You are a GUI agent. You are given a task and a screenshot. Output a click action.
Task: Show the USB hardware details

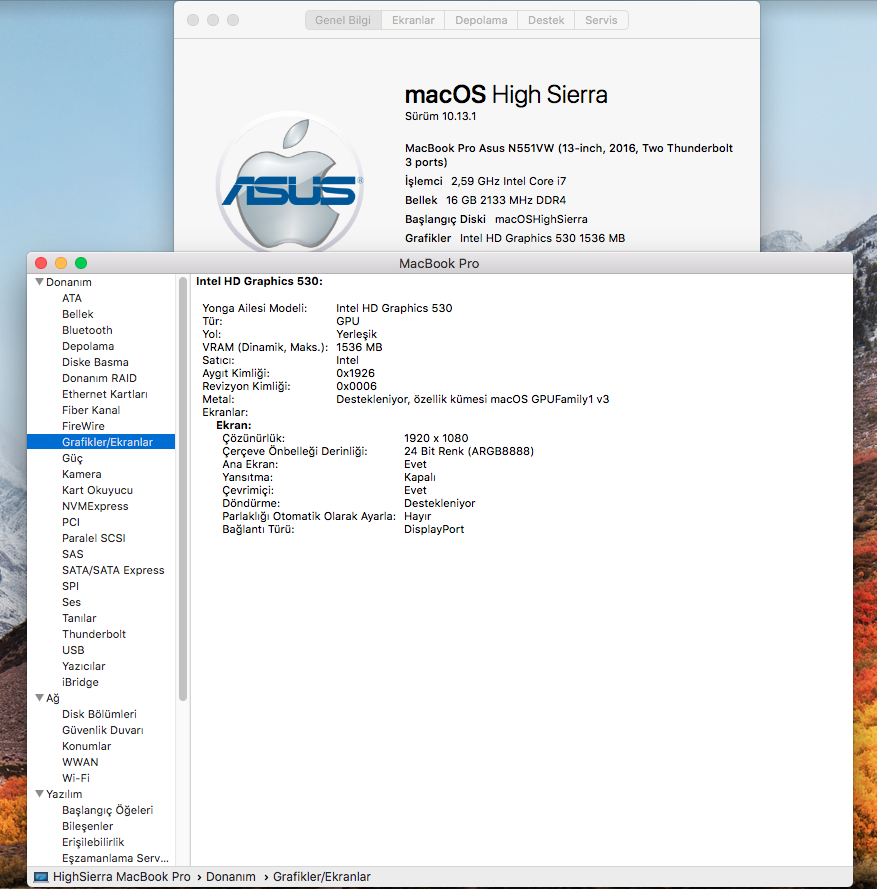73,650
